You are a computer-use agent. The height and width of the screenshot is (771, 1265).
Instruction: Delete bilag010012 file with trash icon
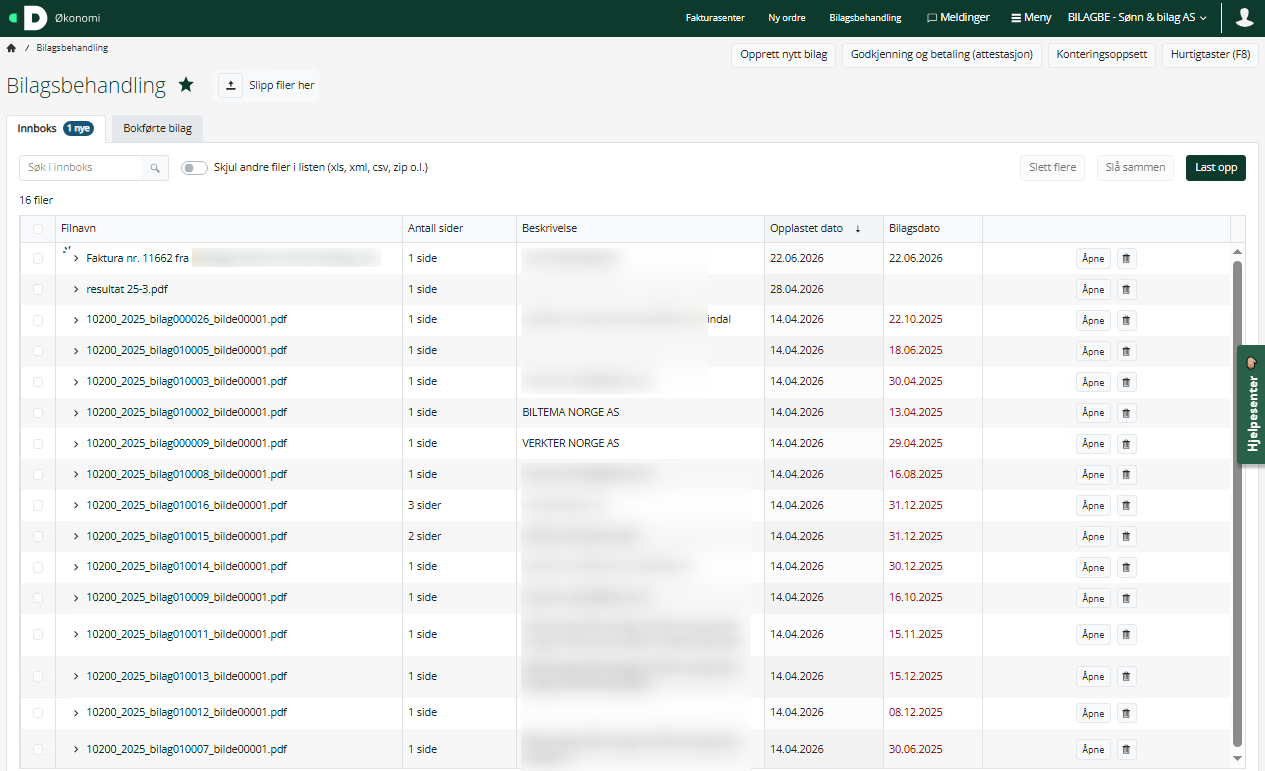point(1126,713)
